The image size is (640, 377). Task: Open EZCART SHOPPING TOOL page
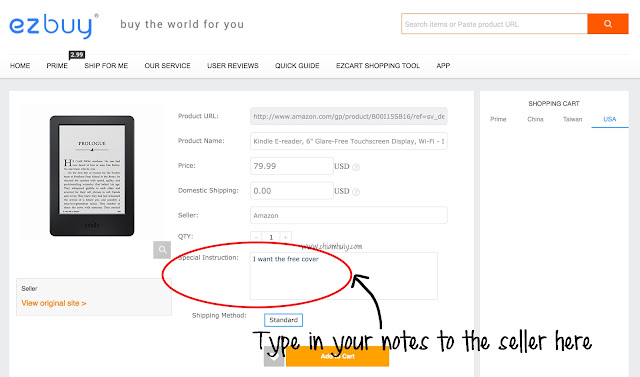[378, 66]
